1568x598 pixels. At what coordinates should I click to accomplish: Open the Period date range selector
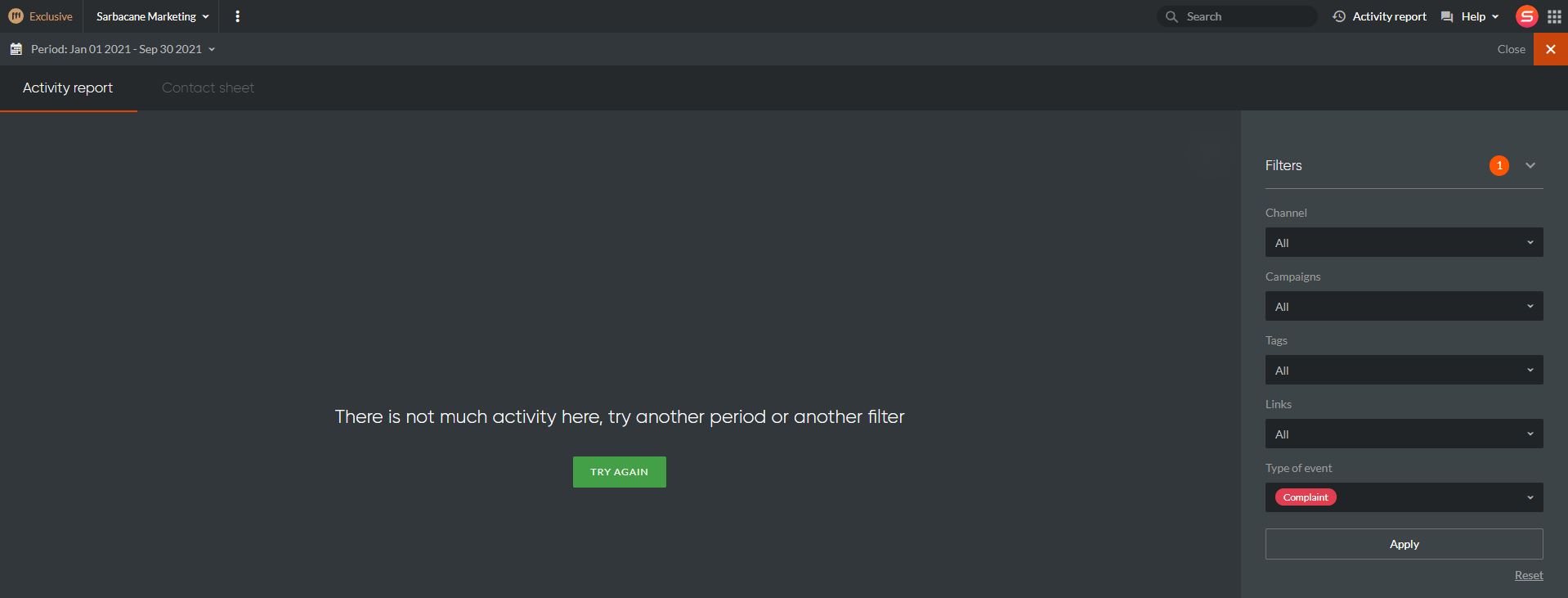[x=123, y=49]
